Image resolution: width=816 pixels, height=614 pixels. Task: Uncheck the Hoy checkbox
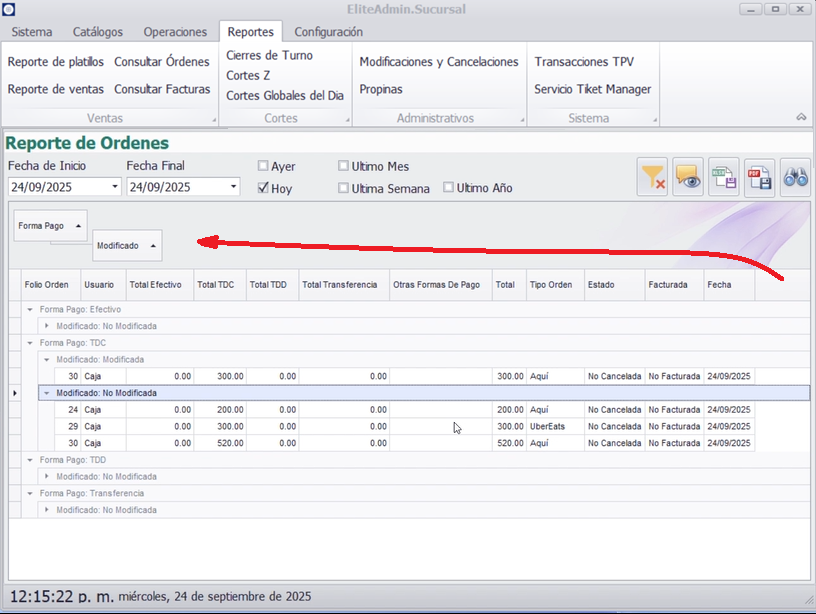point(263,188)
